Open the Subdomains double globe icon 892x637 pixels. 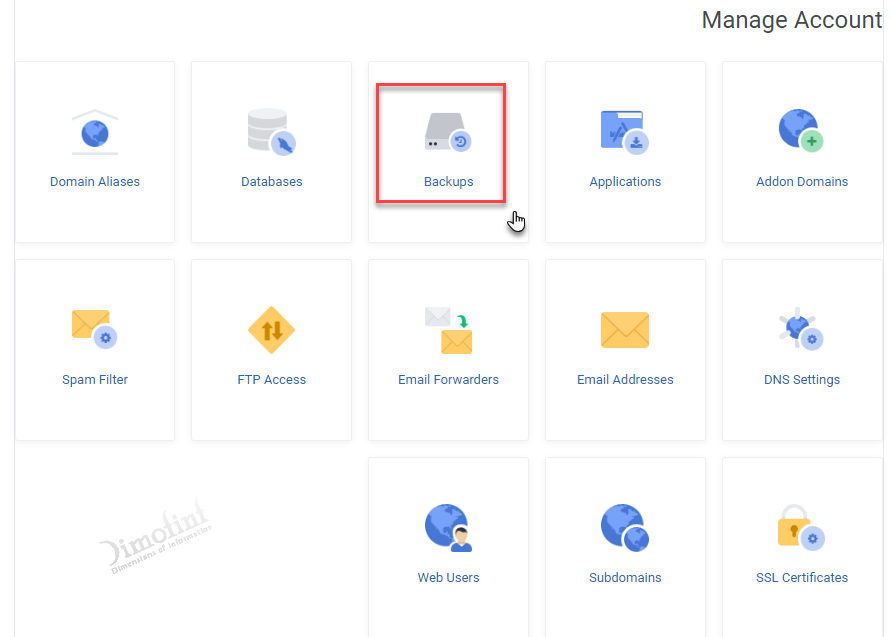point(625,528)
